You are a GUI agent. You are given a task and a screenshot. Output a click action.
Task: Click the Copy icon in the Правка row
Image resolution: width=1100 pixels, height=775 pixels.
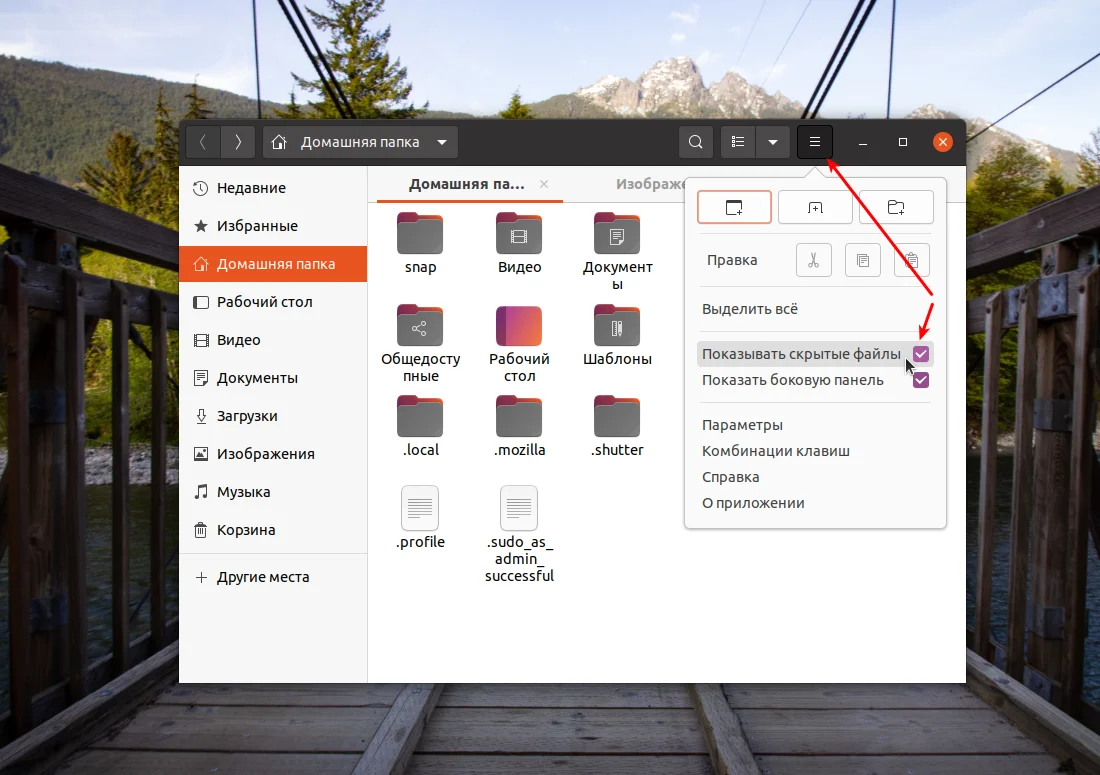pos(862,260)
